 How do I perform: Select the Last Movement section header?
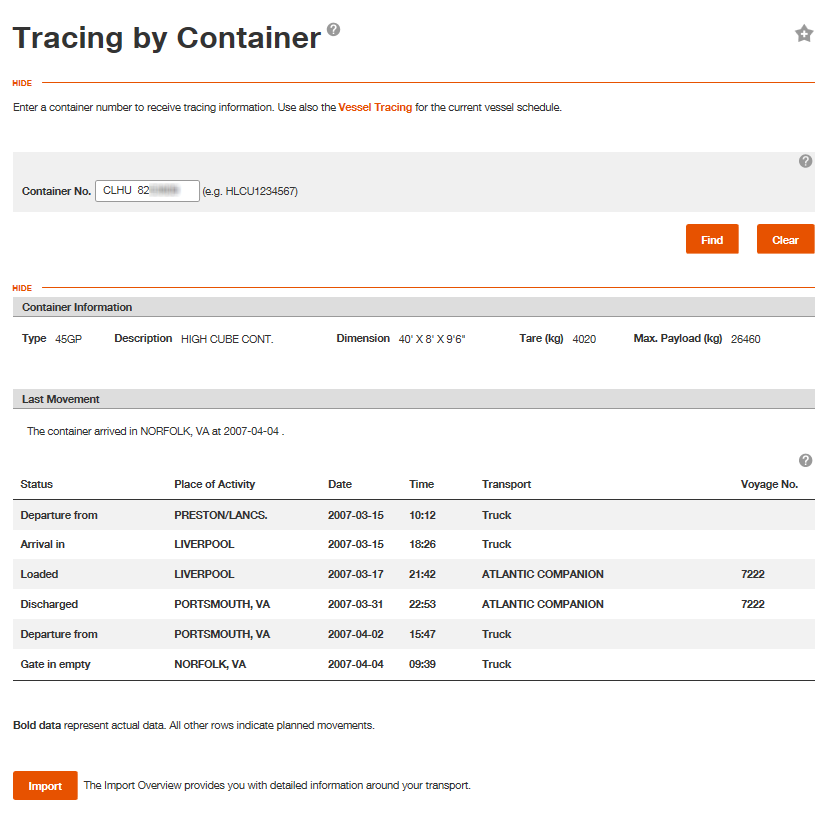(60, 399)
